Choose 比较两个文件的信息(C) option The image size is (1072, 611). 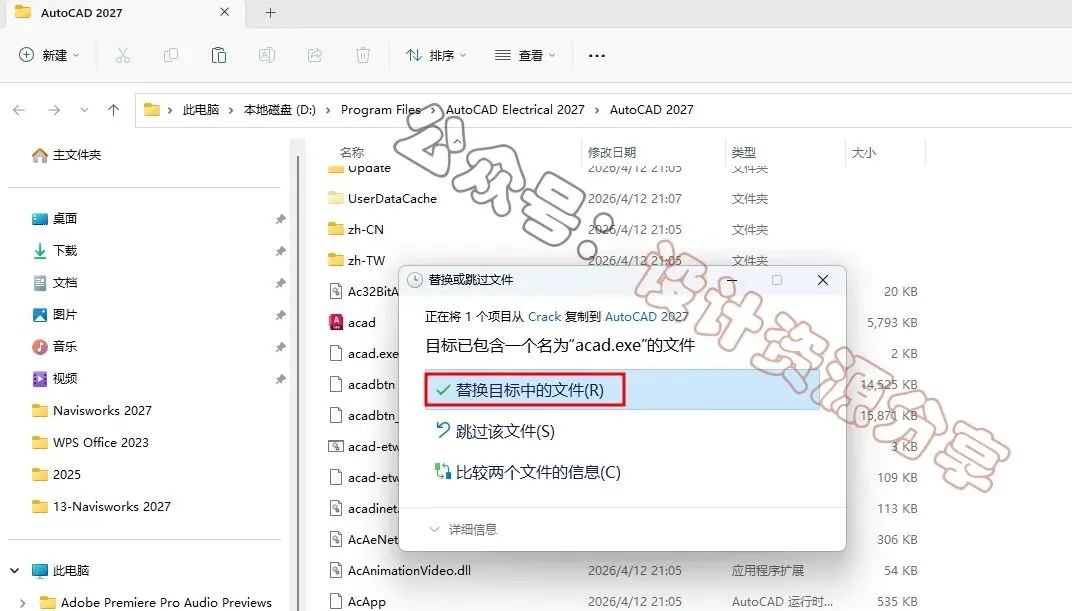528,472
